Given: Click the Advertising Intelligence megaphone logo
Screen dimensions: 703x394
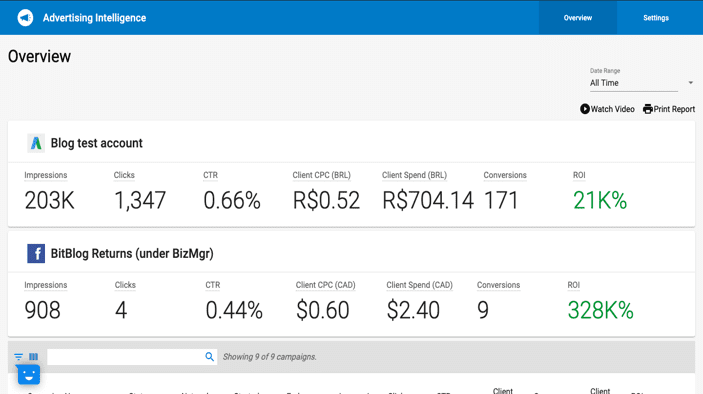Looking at the screenshot, I should (25, 18).
